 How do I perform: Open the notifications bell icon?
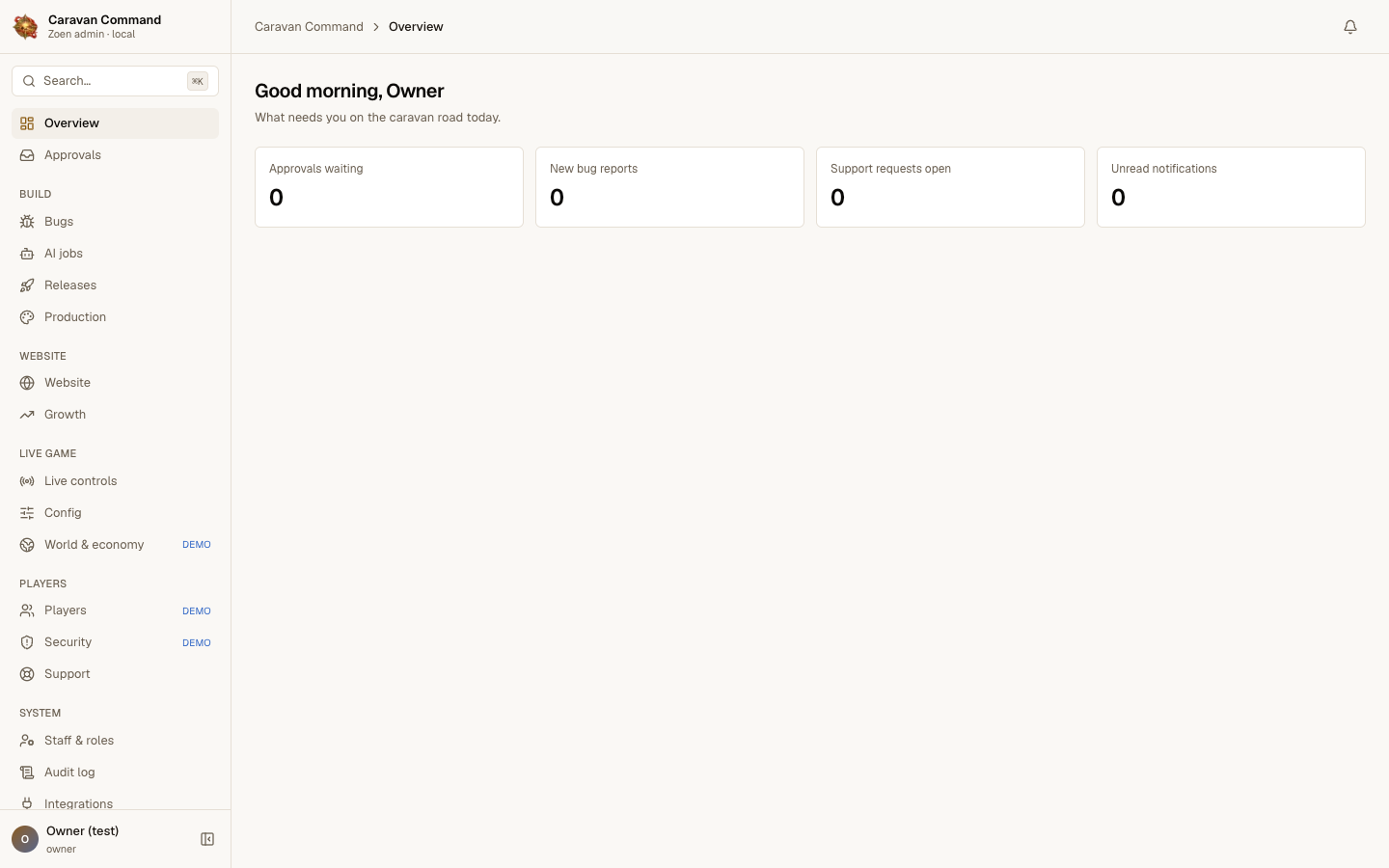tap(1350, 27)
